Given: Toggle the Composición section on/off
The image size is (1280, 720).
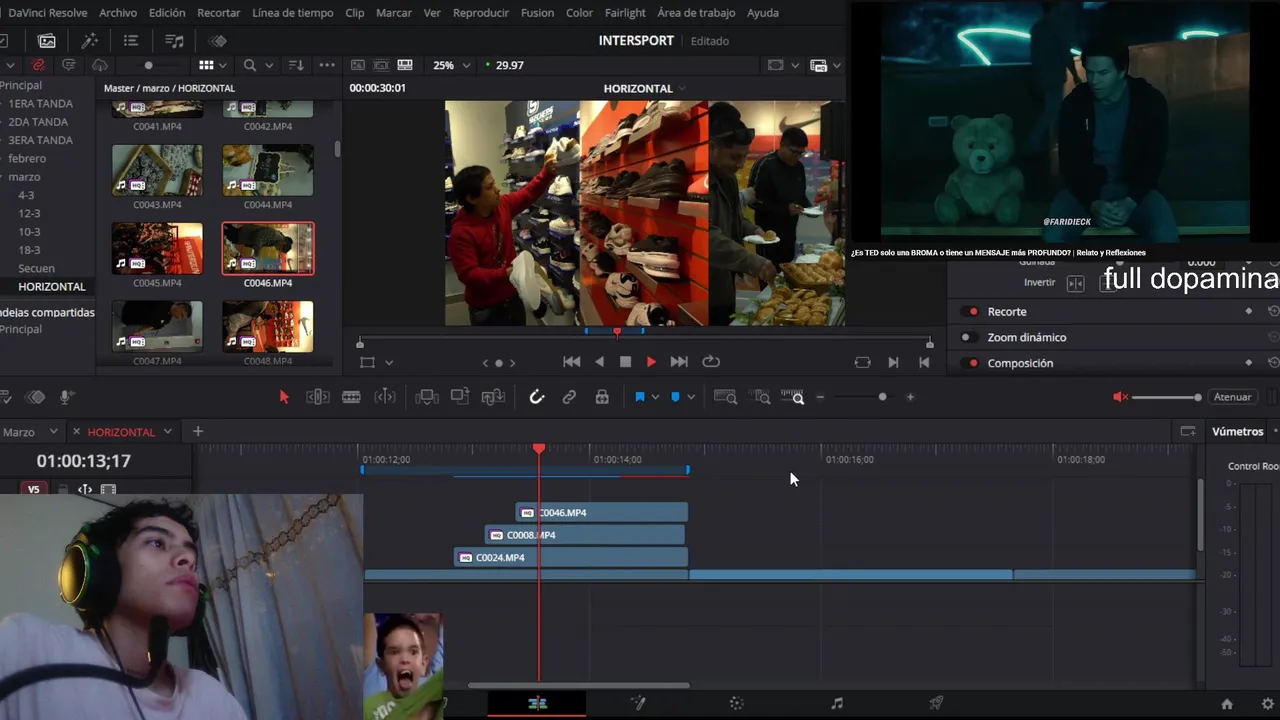Looking at the screenshot, I should [x=970, y=363].
